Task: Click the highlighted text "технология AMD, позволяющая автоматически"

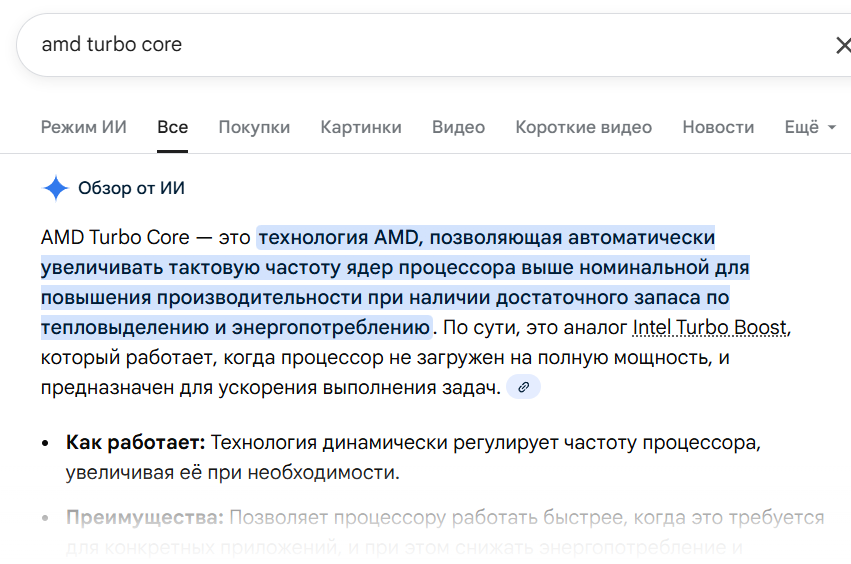Action: [x=486, y=238]
